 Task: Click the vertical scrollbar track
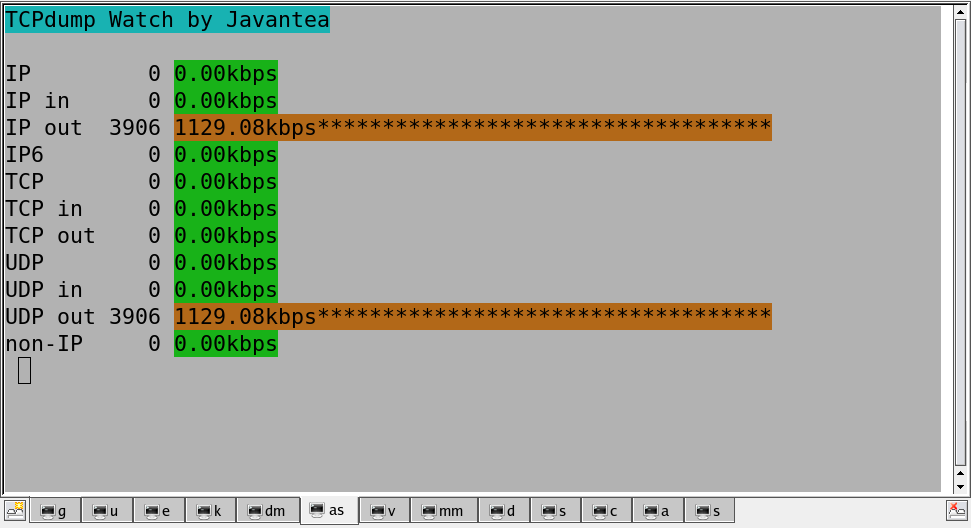(960, 241)
